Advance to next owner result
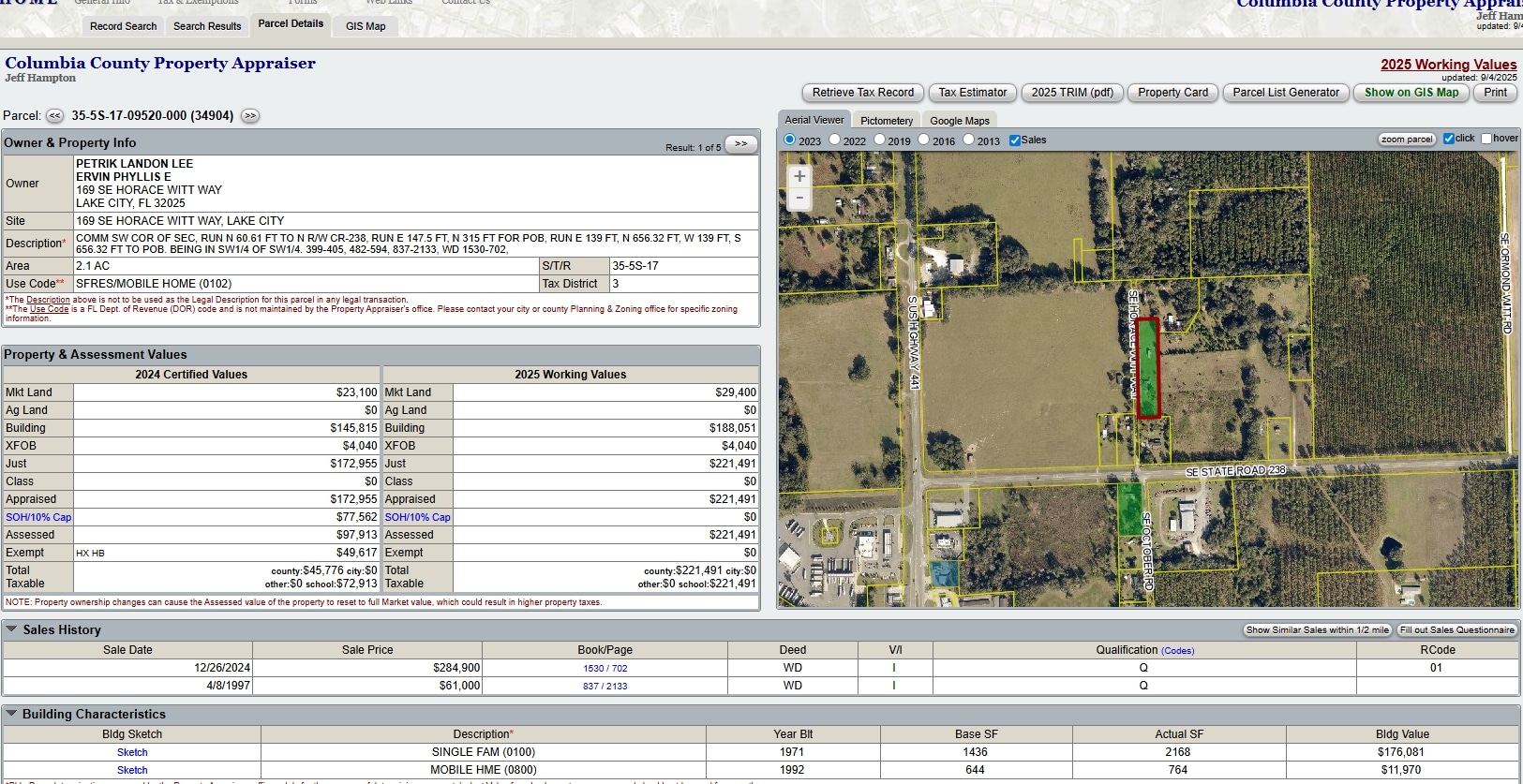This screenshot has width=1523, height=784. pyautogui.click(x=740, y=144)
